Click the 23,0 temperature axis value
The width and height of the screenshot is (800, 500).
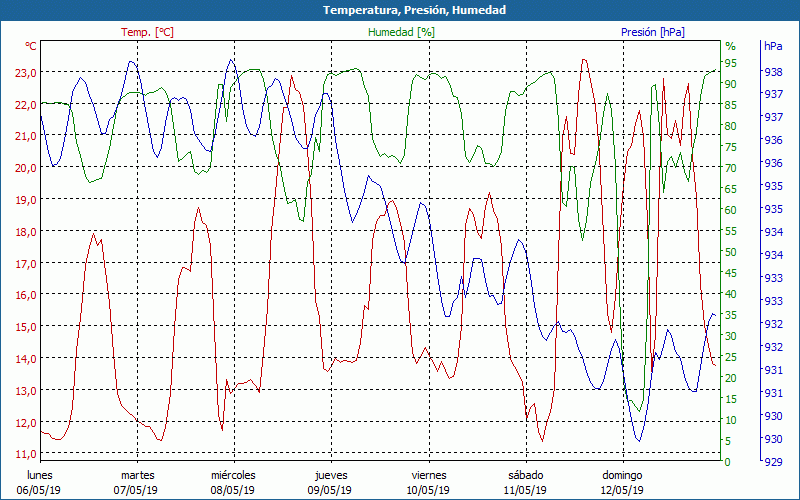tap(26, 72)
